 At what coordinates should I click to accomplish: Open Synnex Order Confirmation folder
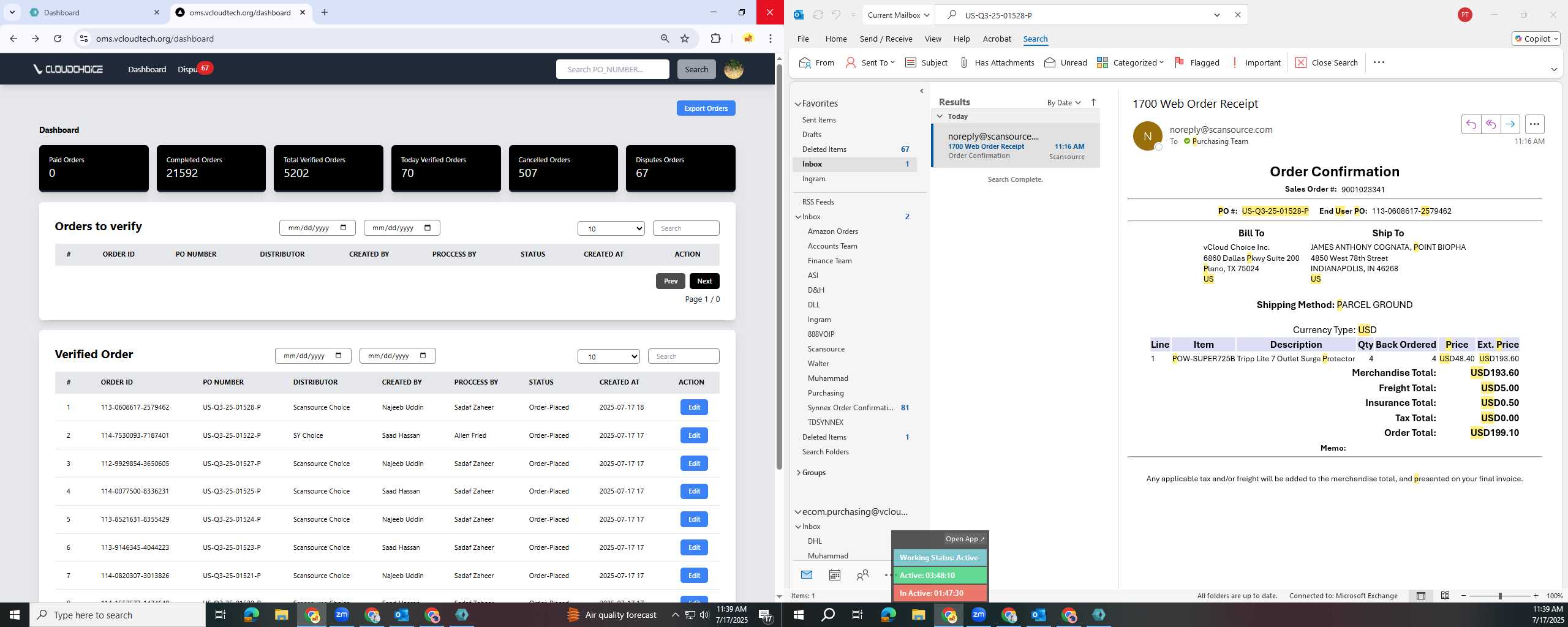pos(850,408)
